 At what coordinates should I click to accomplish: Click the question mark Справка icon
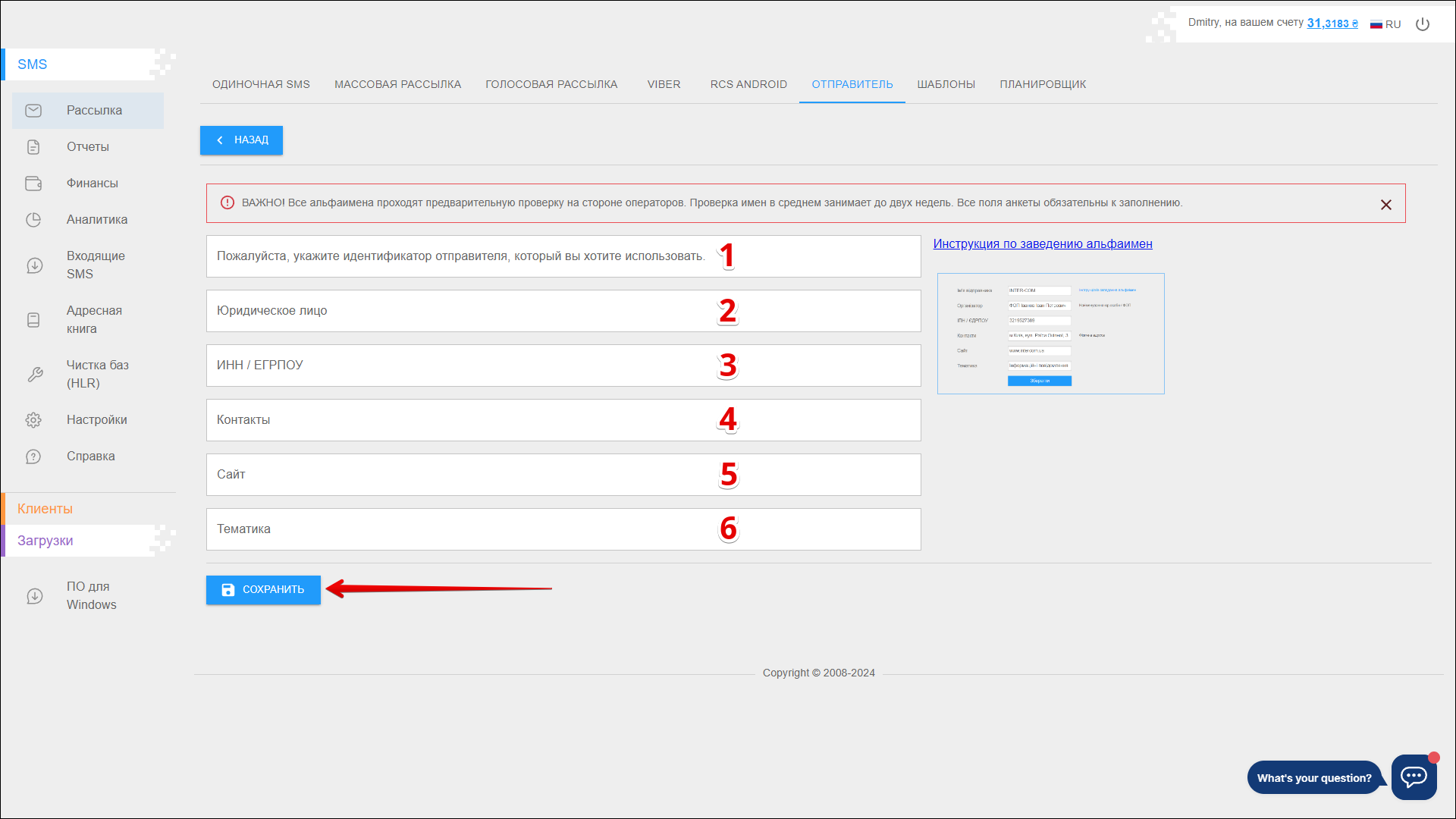(x=33, y=457)
